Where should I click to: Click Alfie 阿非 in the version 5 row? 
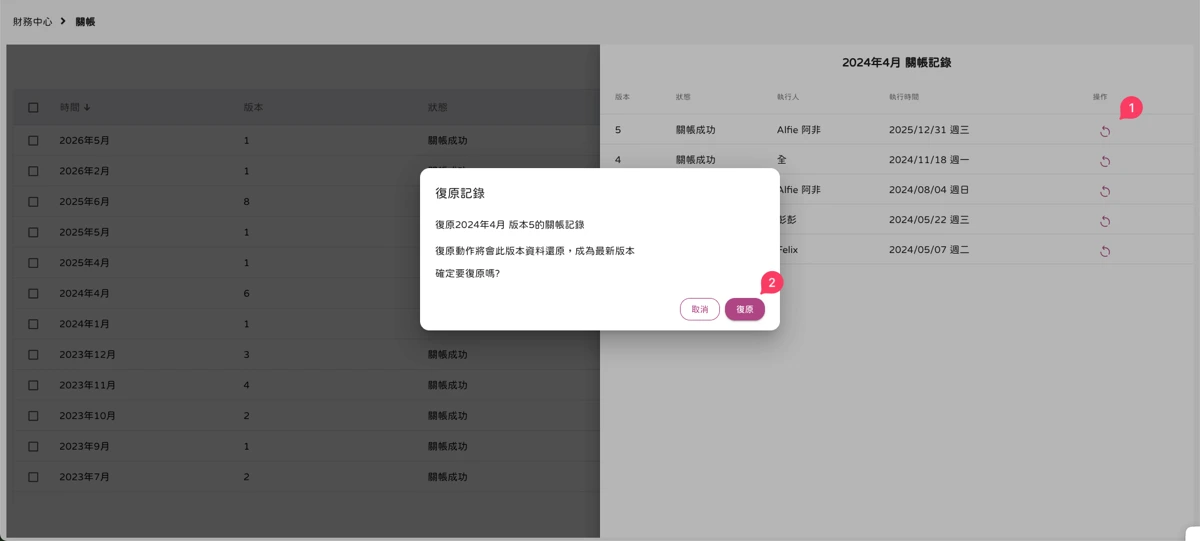799,130
